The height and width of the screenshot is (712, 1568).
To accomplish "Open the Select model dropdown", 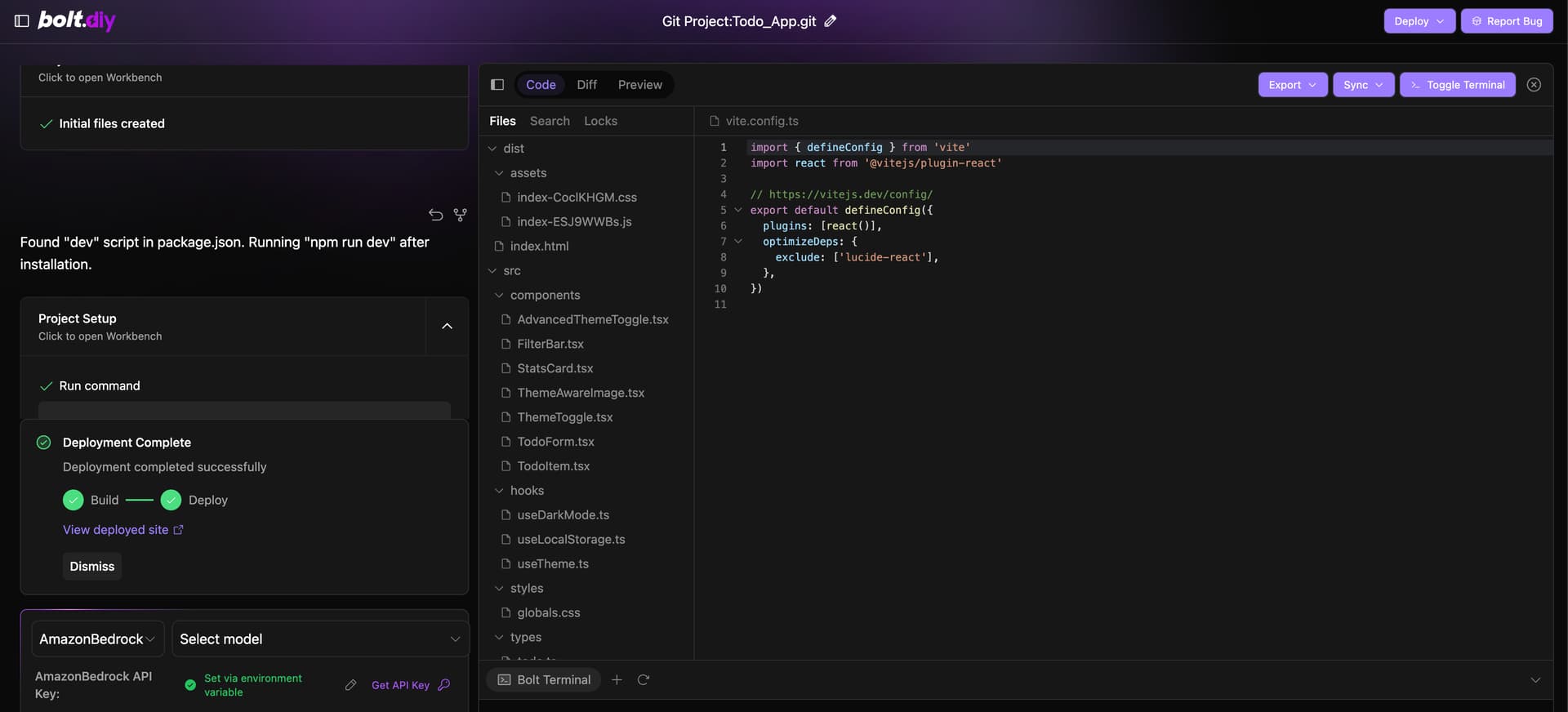I will (x=320, y=639).
